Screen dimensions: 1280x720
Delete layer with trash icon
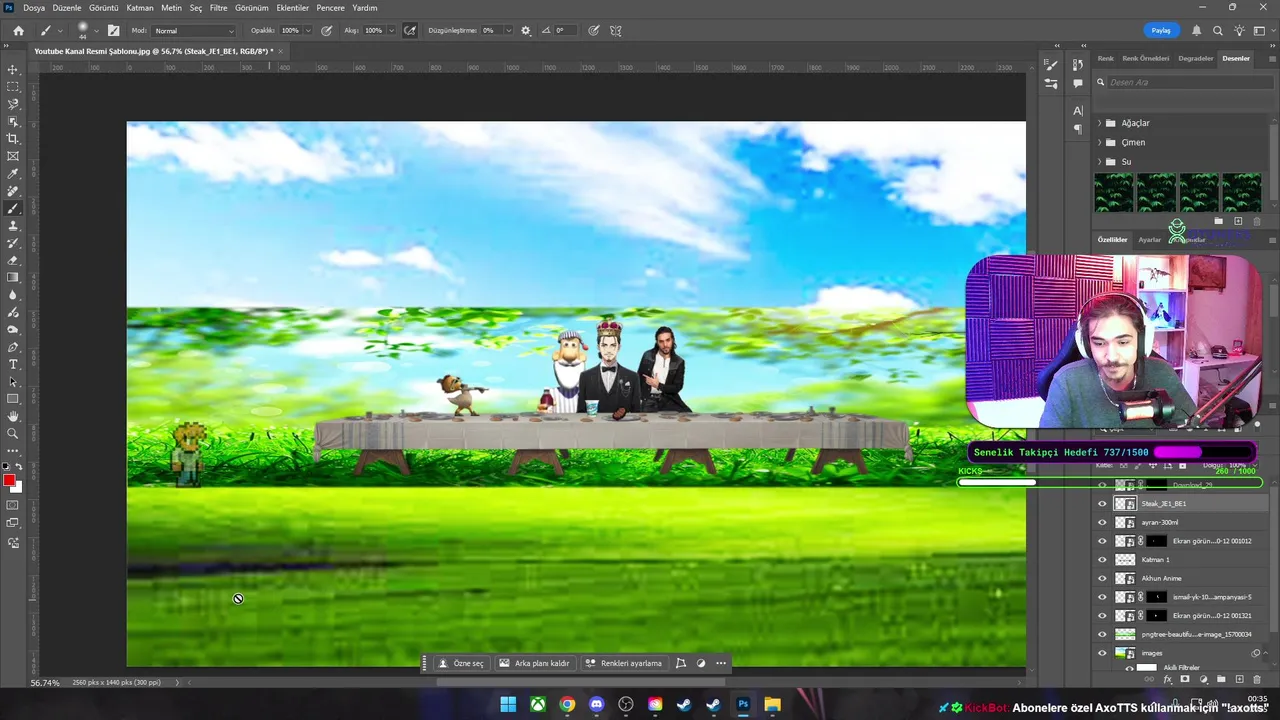[x=1257, y=680]
